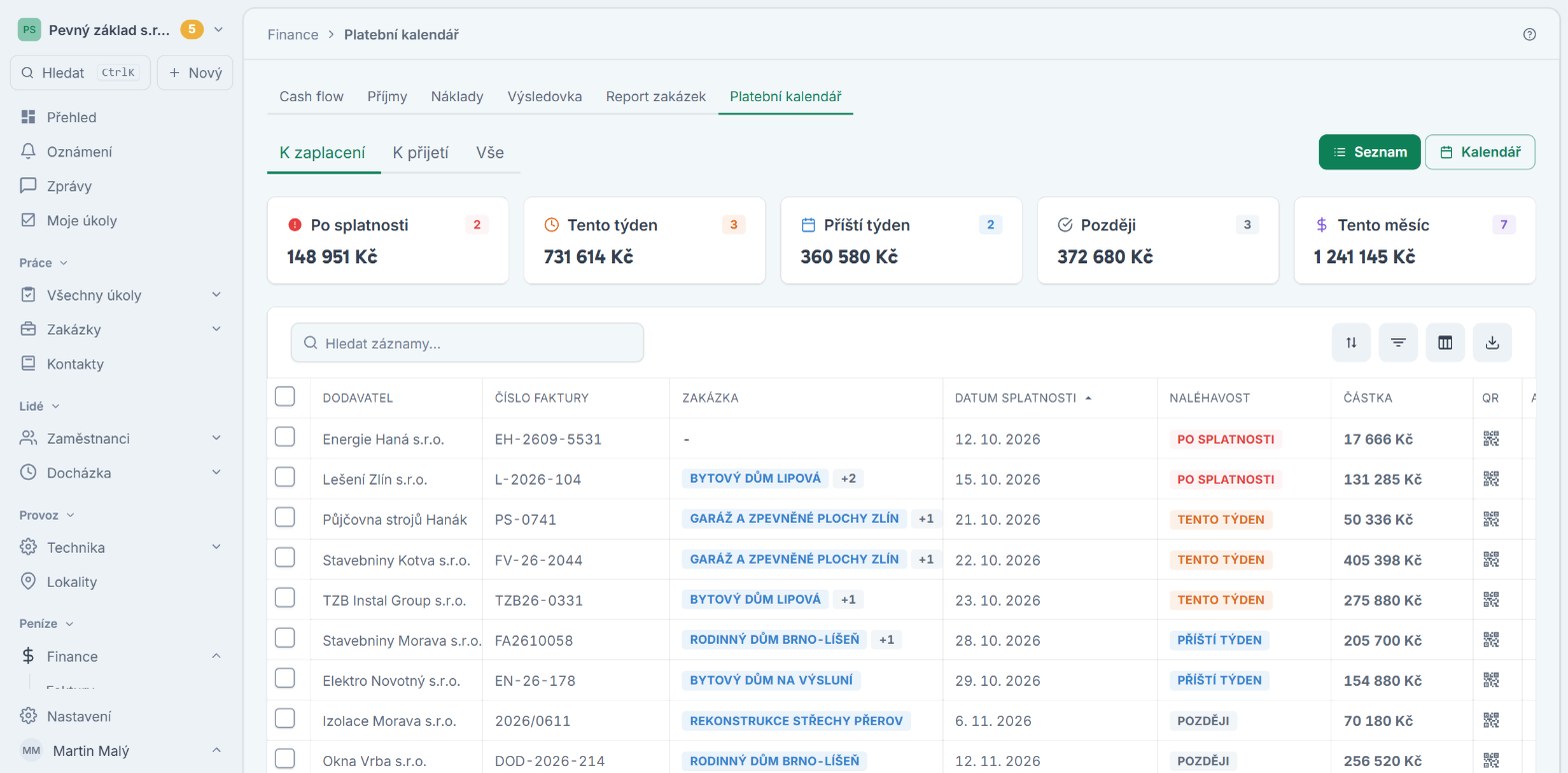Open Nastavení settings in sidebar
This screenshot has height=773, width=1568.
pos(121,716)
